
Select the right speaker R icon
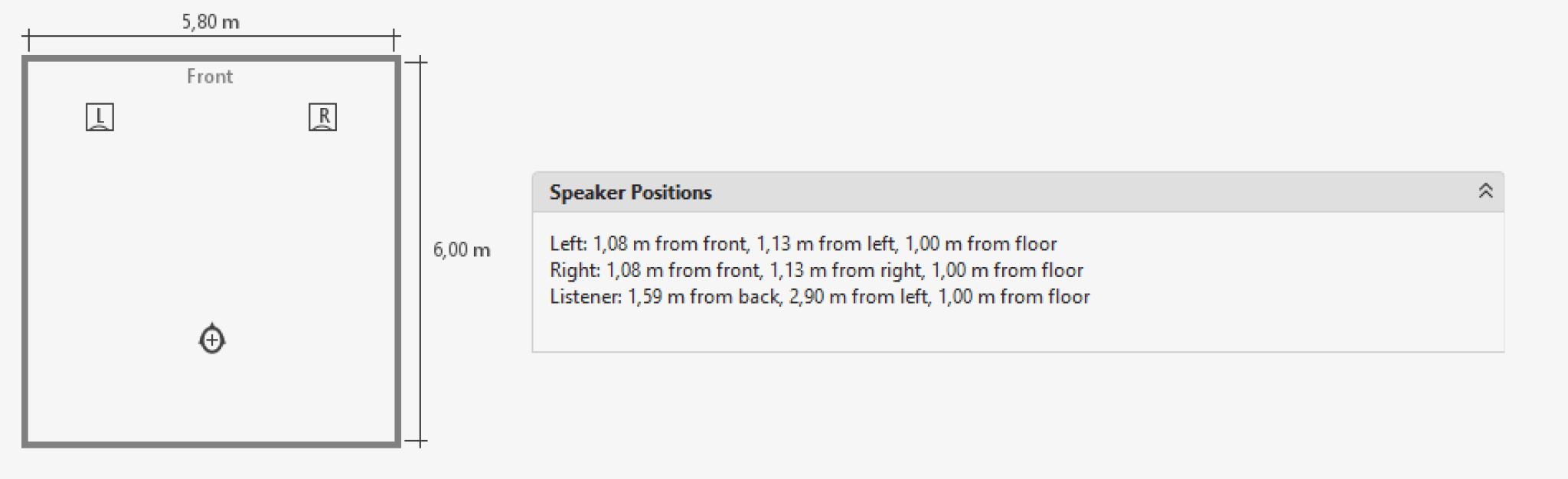(322, 117)
